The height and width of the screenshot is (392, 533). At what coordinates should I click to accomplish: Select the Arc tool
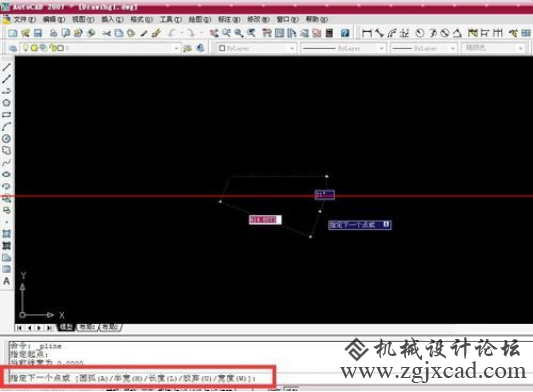[x=6, y=126]
